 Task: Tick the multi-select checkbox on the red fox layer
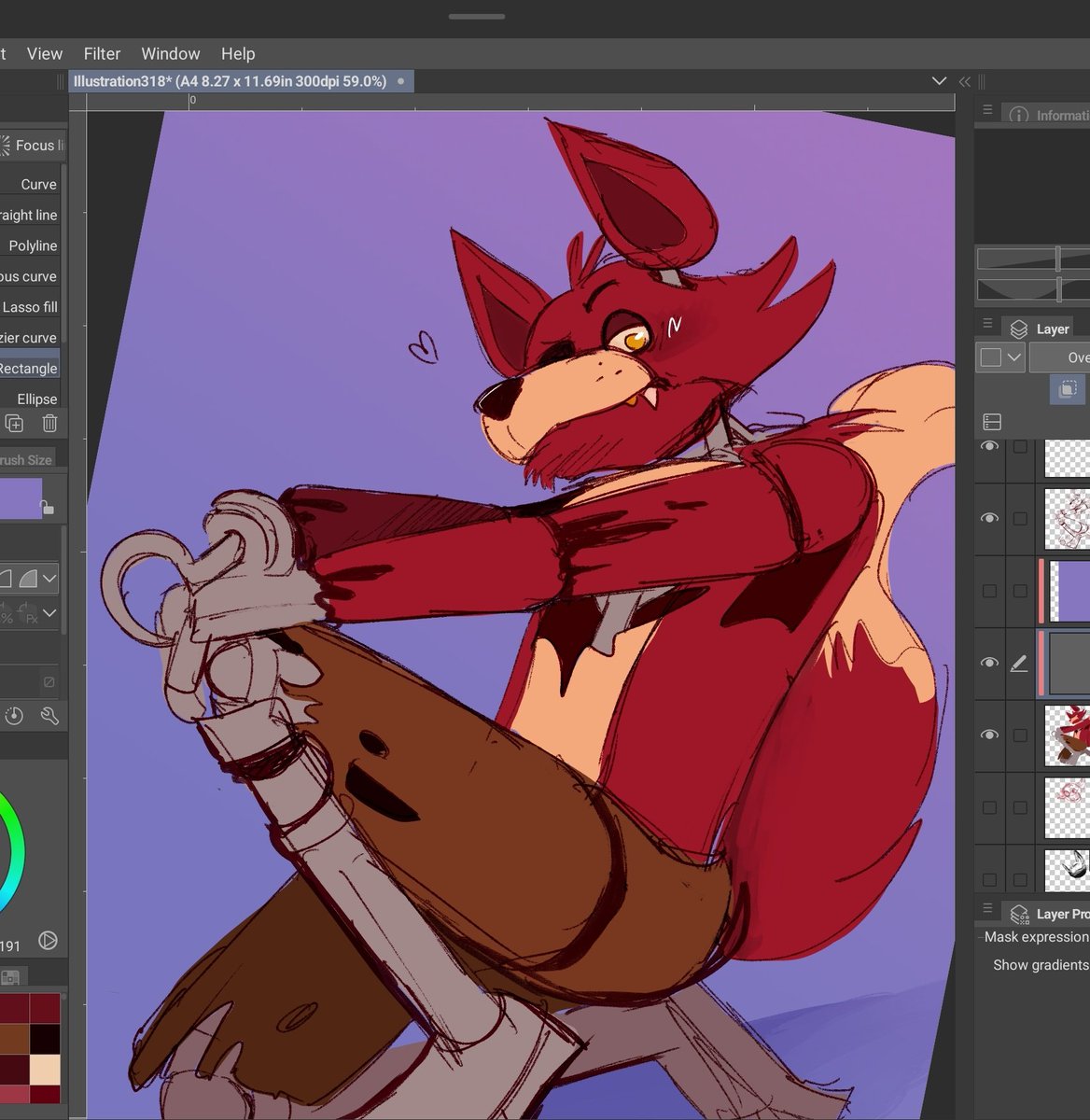[x=1020, y=735]
